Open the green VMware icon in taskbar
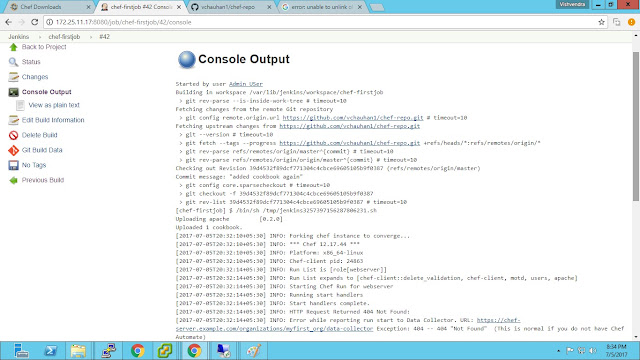This screenshot has height=360, width=640. (165, 351)
